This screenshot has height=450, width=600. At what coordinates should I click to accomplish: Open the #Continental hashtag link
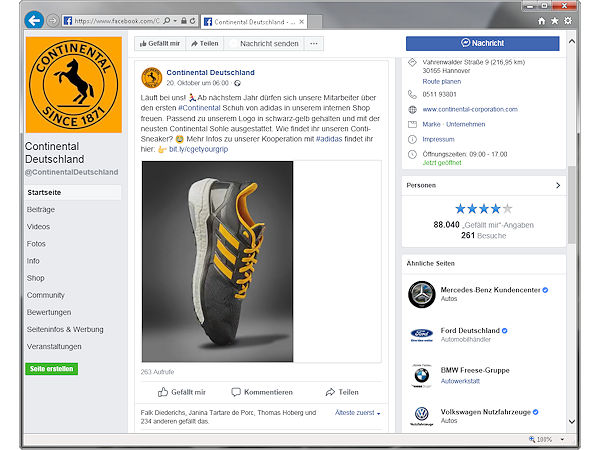pyautogui.click(x=199, y=108)
